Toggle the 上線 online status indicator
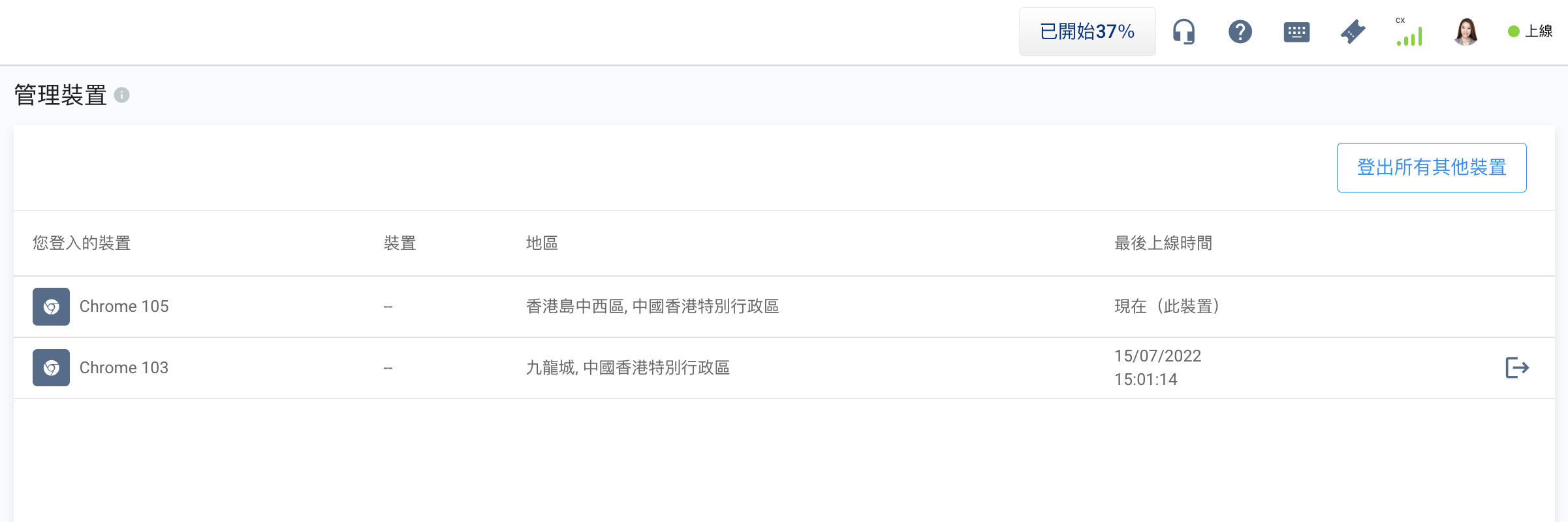The width and height of the screenshot is (1568, 522). click(x=1530, y=31)
